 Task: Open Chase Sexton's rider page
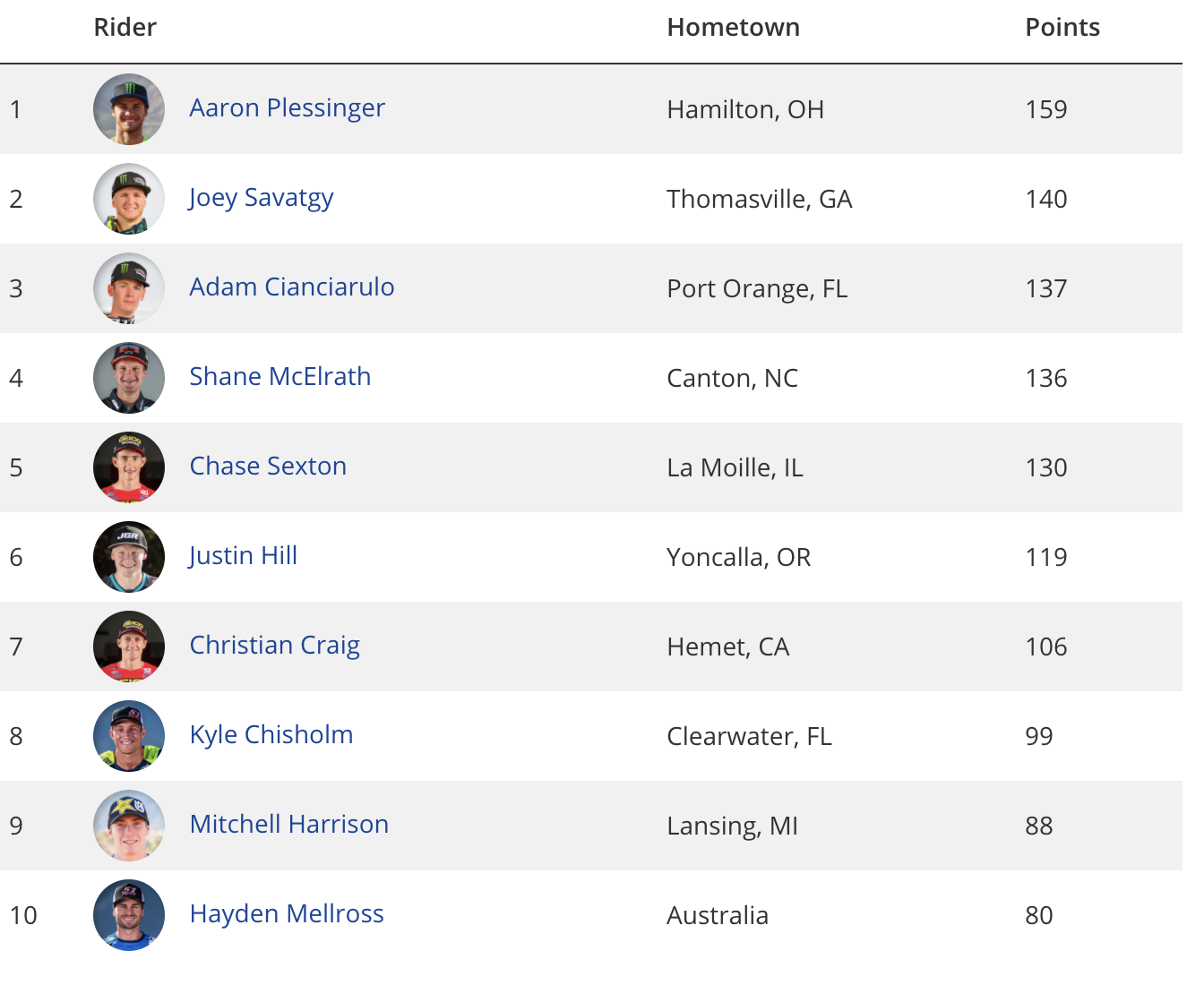click(268, 467)
